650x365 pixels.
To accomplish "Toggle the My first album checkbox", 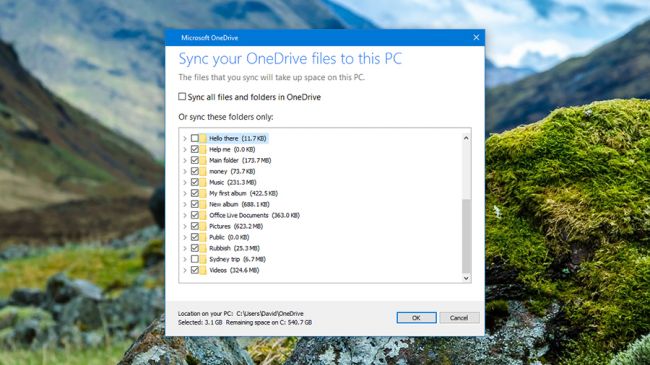I will tap(195, 193).
